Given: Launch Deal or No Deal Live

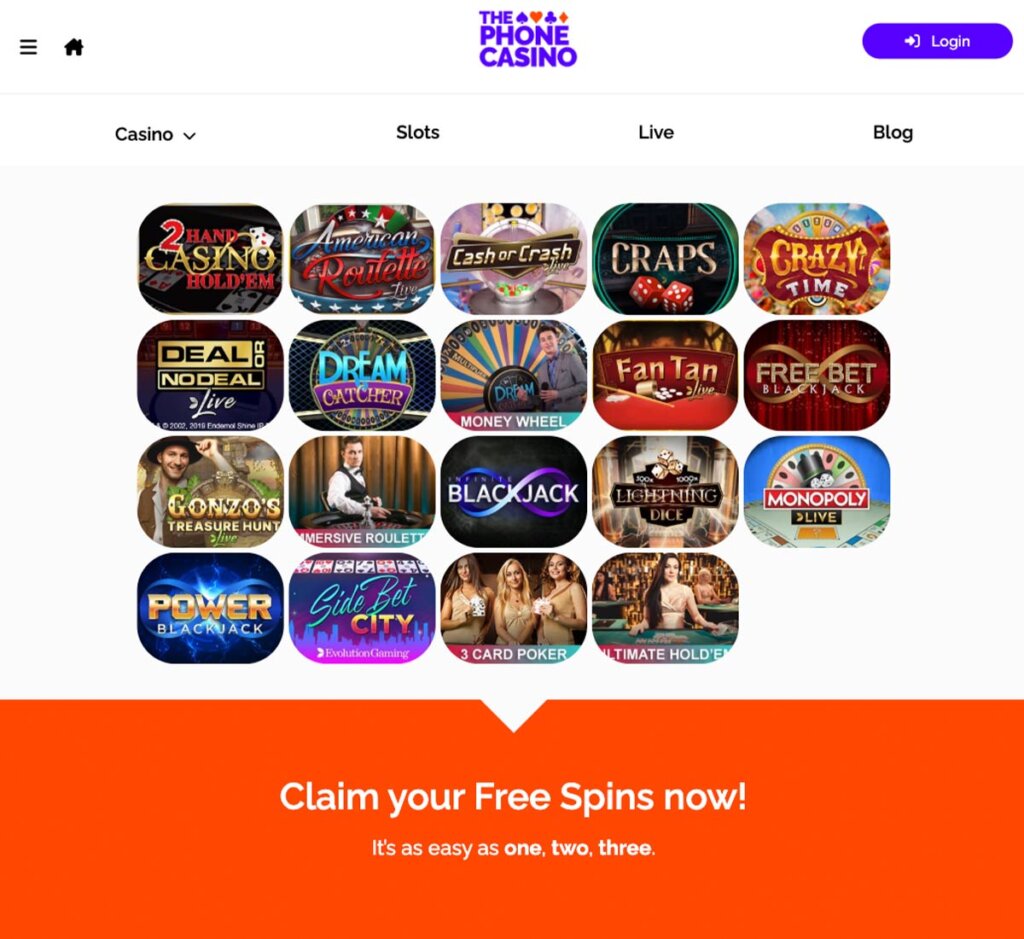Looking at the screenshot, I should click(x=210, y=375).
